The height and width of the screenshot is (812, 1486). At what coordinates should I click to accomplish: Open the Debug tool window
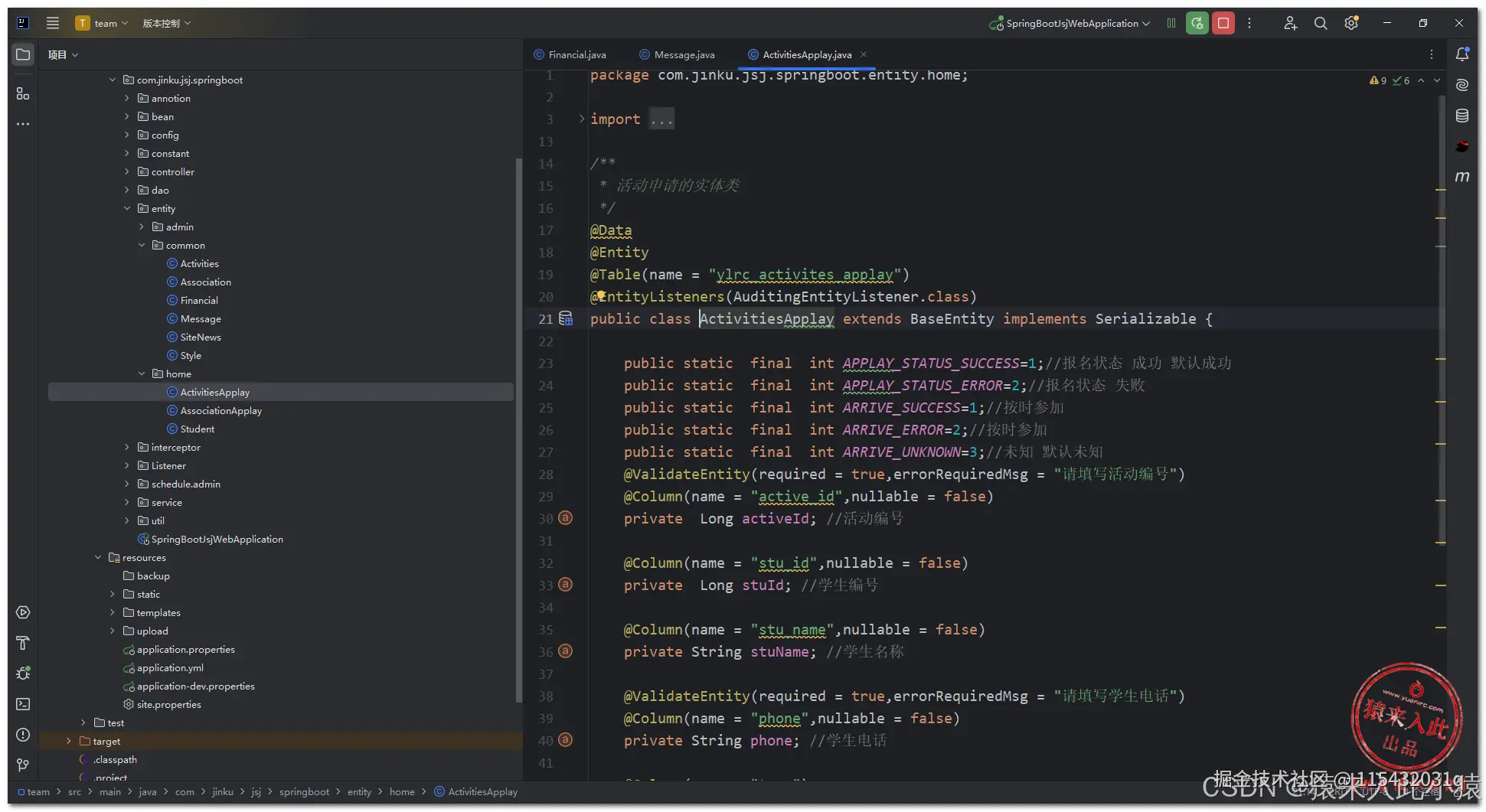23,673
